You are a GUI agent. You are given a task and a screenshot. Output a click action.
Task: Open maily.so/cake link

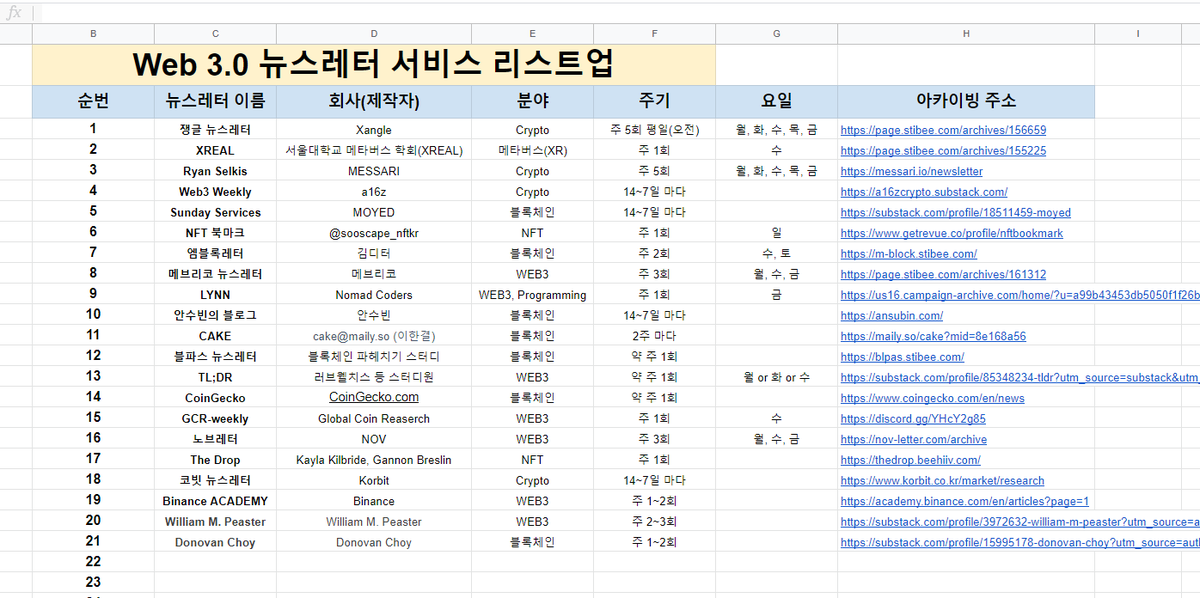(x=933, y=336)
